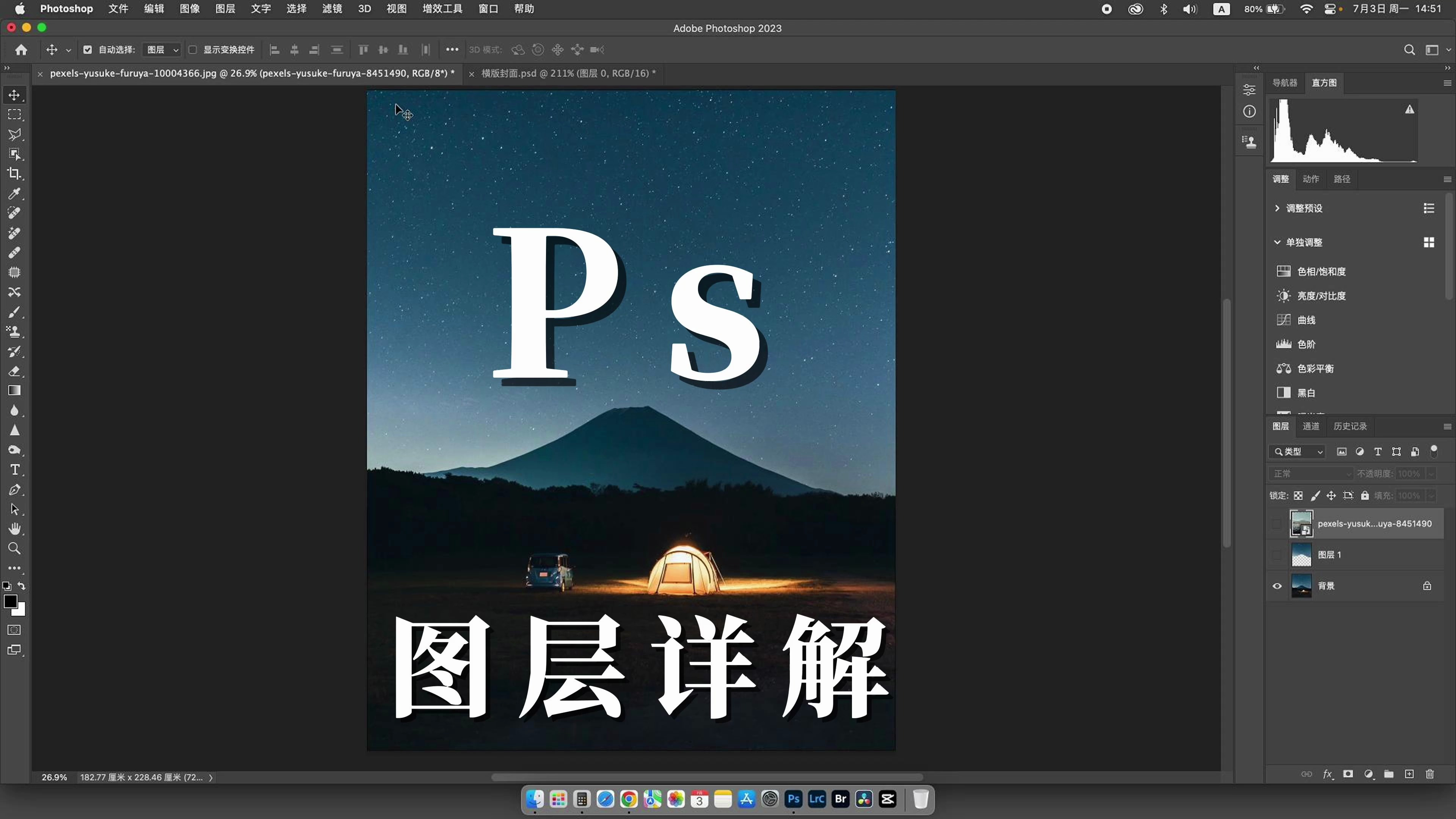1456x819 pixels.
Task: Select the Crop tool
Action: 15,174
